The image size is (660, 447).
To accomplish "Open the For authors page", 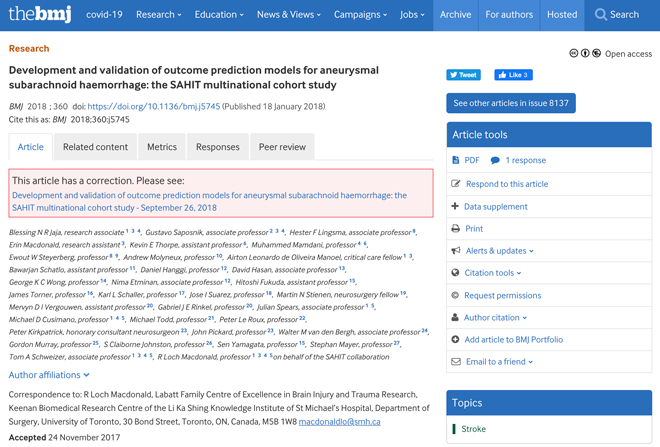I will [x=509, y=15].
